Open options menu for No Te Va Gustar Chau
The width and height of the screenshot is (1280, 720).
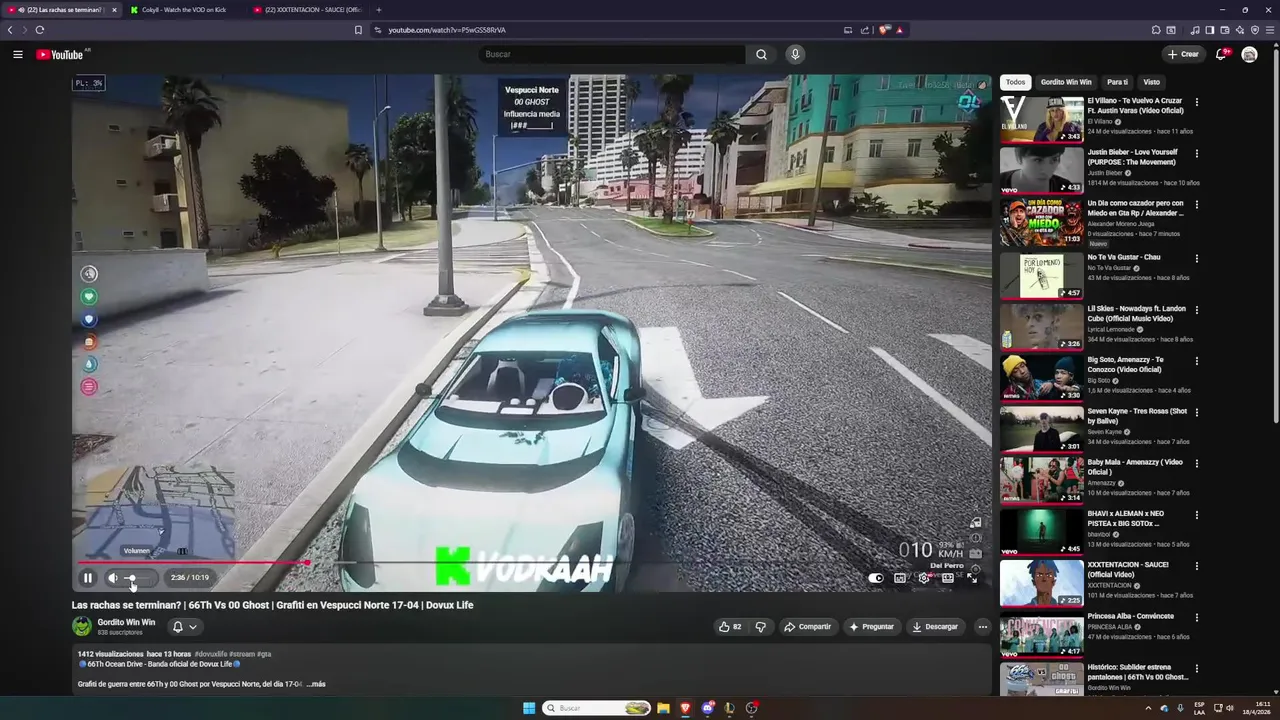pos(1196,258)
